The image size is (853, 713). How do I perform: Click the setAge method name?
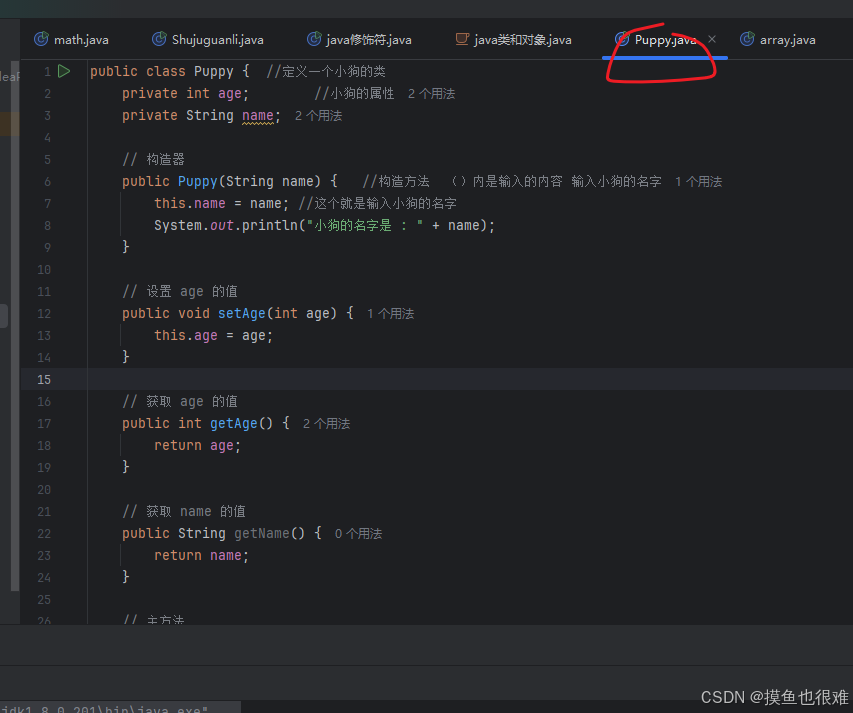(242, 313)
